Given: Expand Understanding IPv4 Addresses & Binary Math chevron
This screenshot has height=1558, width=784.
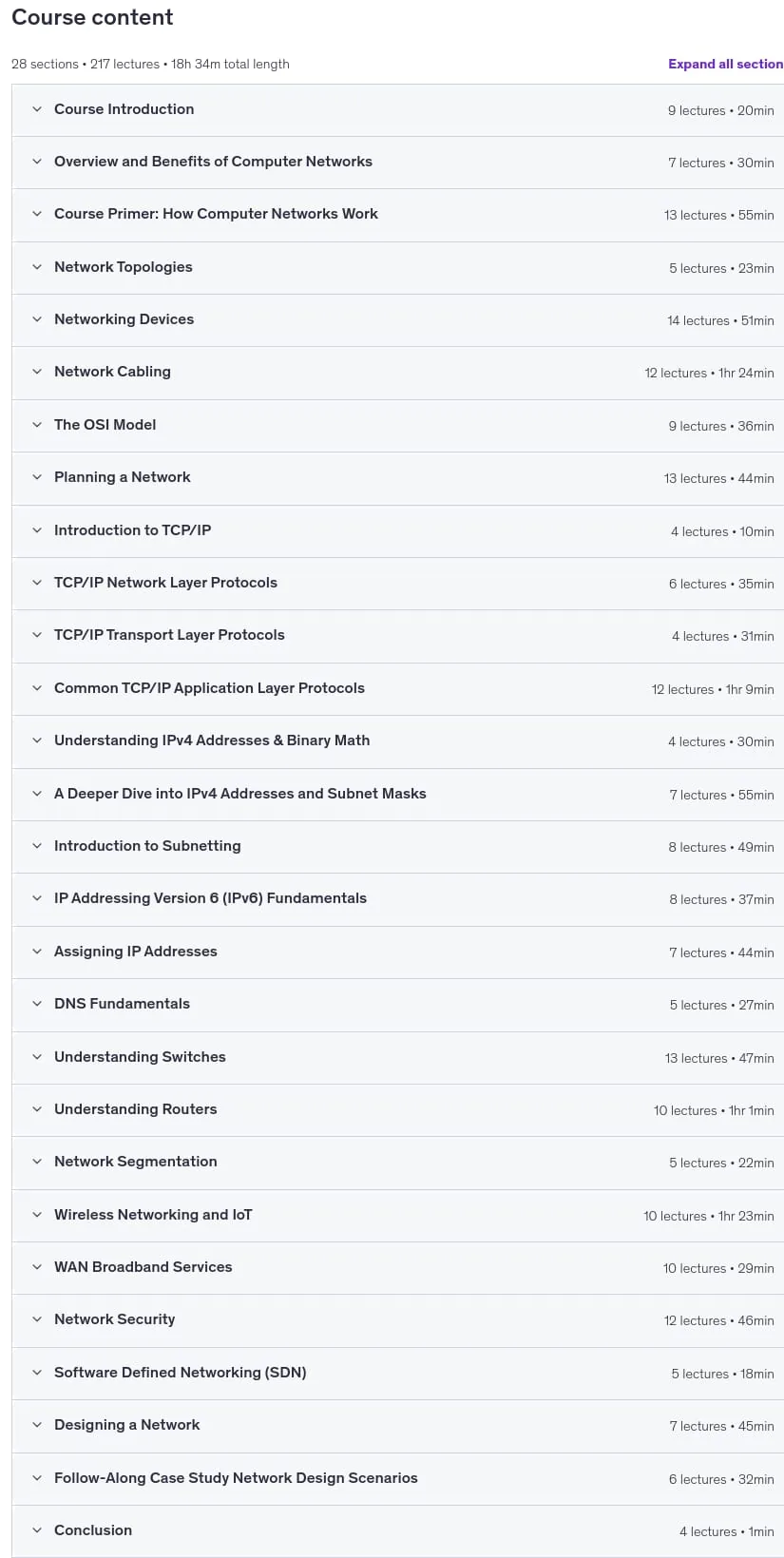Looking at the screenshot, I should 37,741.
